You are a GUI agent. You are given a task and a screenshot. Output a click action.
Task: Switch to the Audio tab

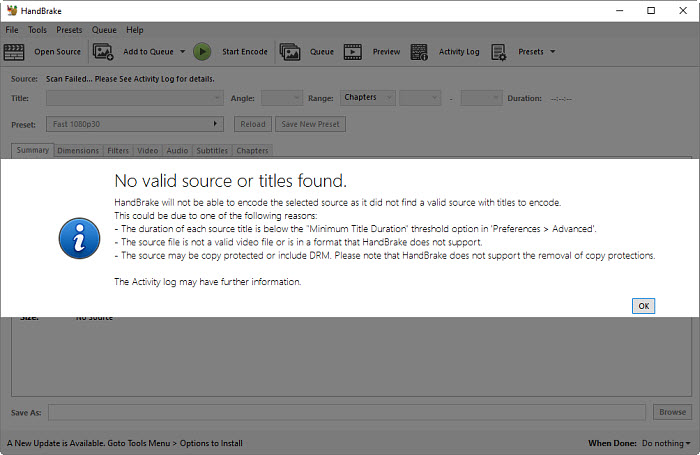(x=177, y=150)
